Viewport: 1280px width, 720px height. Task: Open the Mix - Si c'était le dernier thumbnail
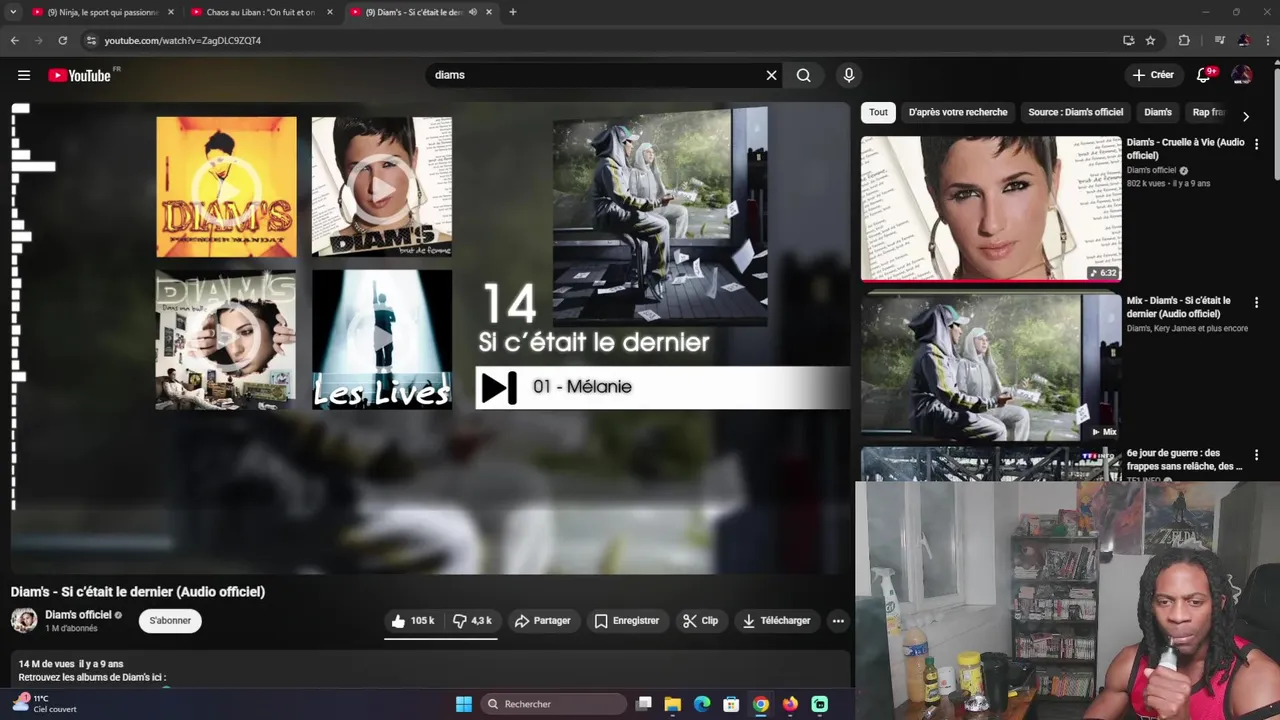(x=991, y=366)
